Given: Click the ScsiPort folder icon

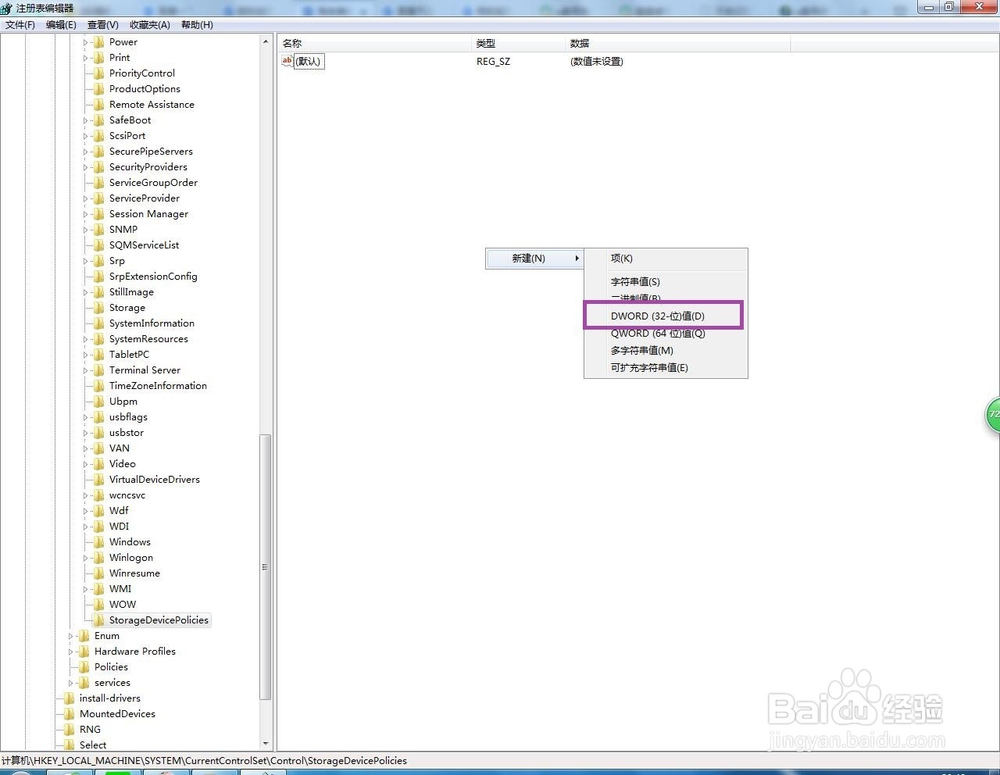Looking at the screenshot, I should click(98, 136).
